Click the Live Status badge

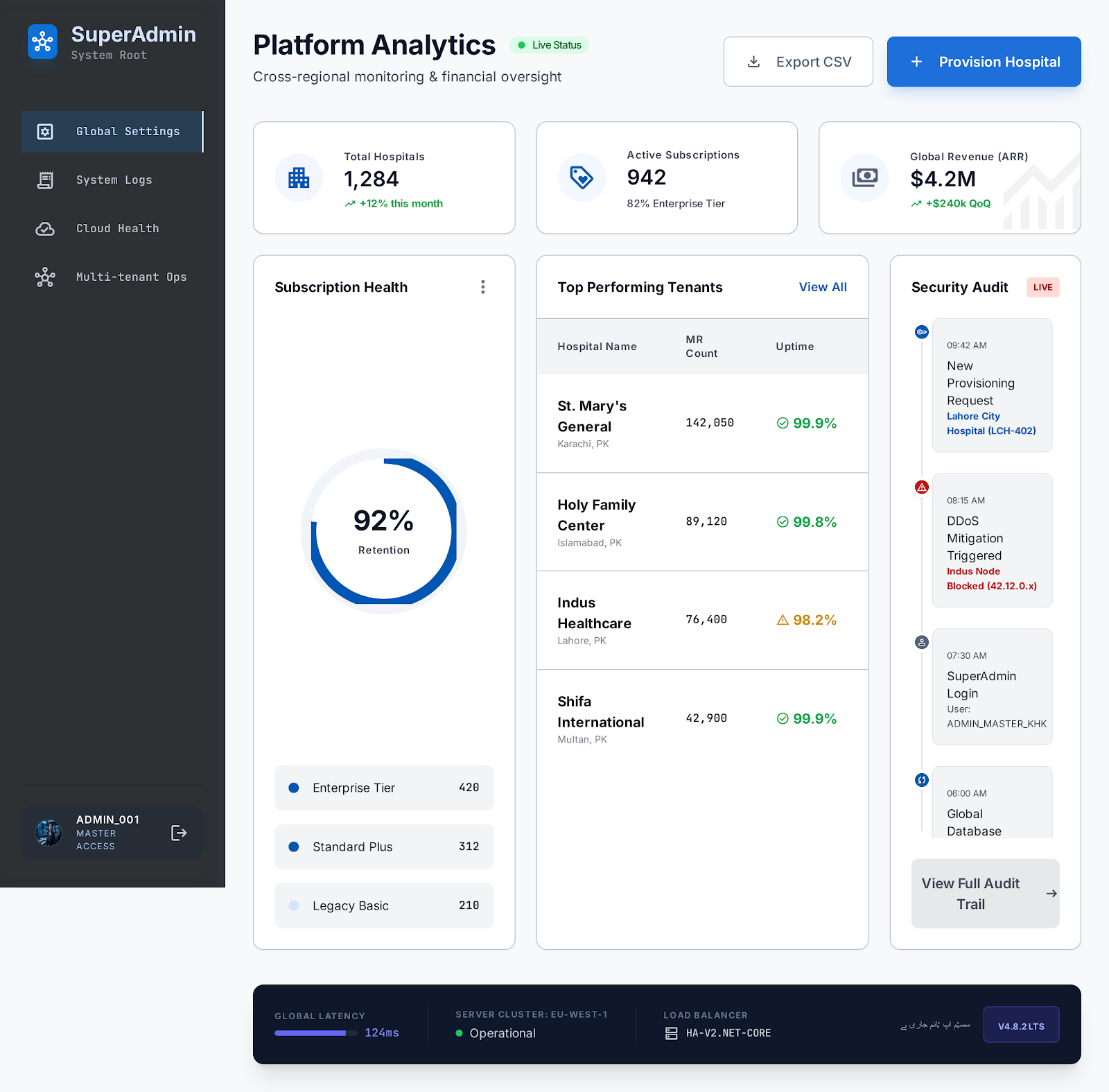pos(549,45)
